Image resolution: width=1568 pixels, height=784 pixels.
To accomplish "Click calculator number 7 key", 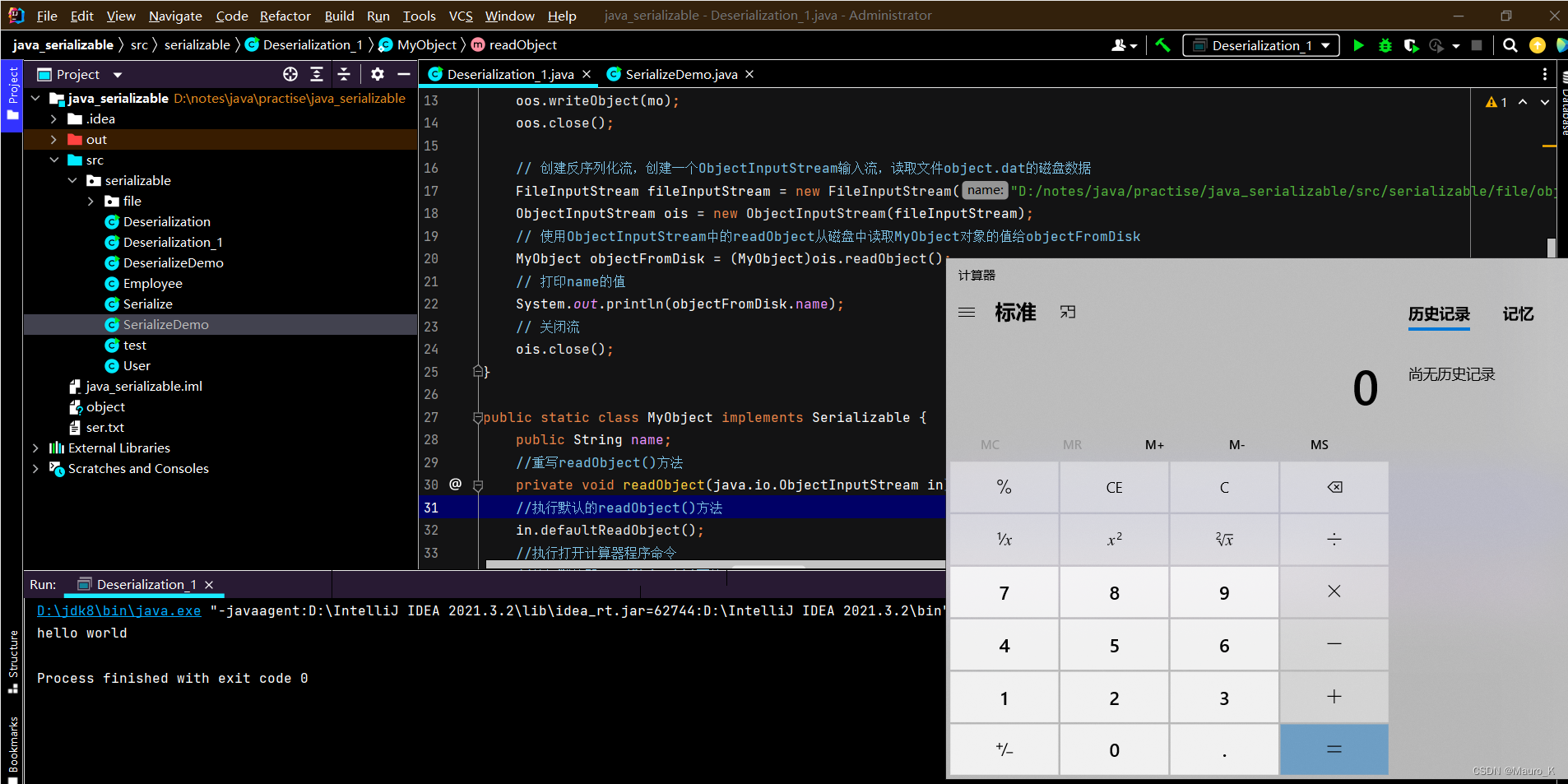I will coord(1004,592).
